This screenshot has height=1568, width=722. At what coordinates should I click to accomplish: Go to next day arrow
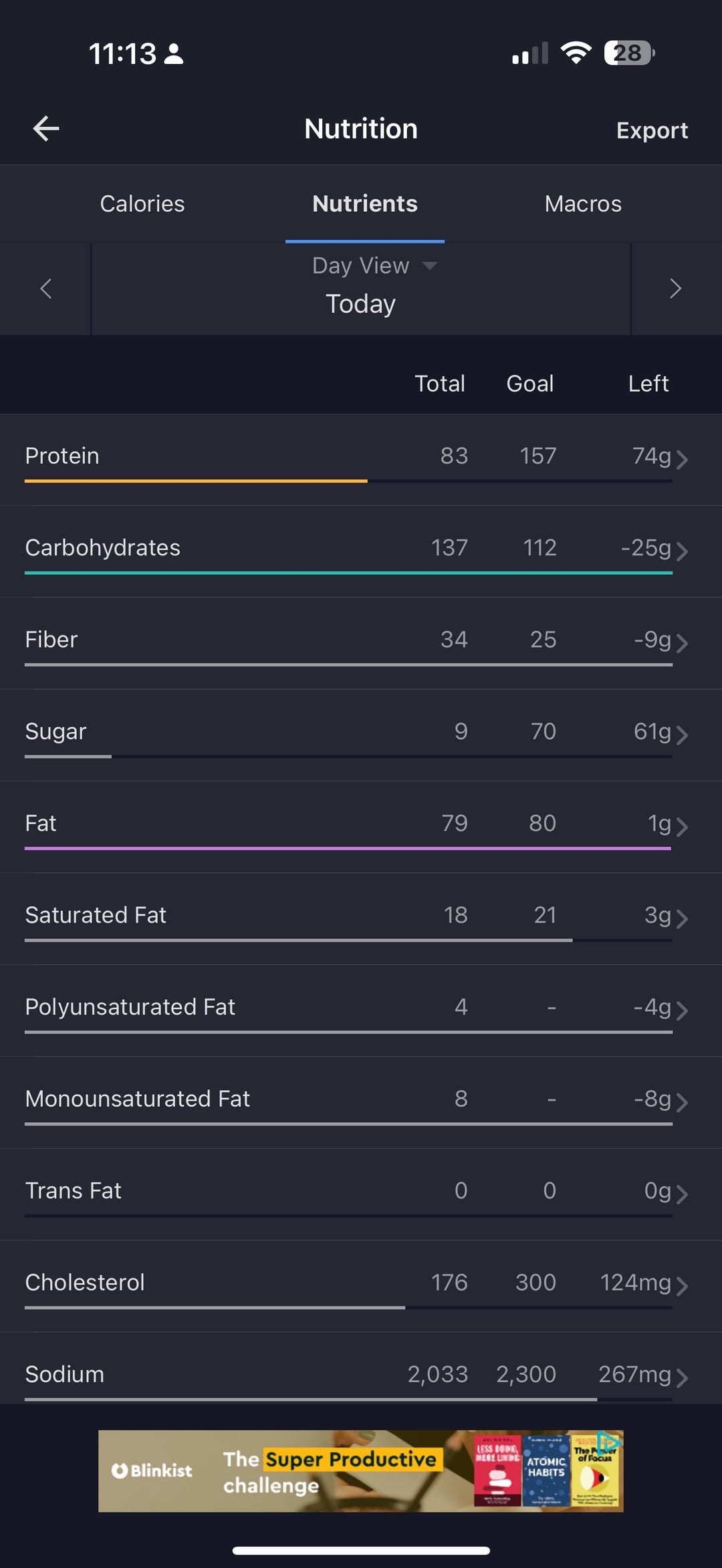pyautogui.click(x=675, y=289)
